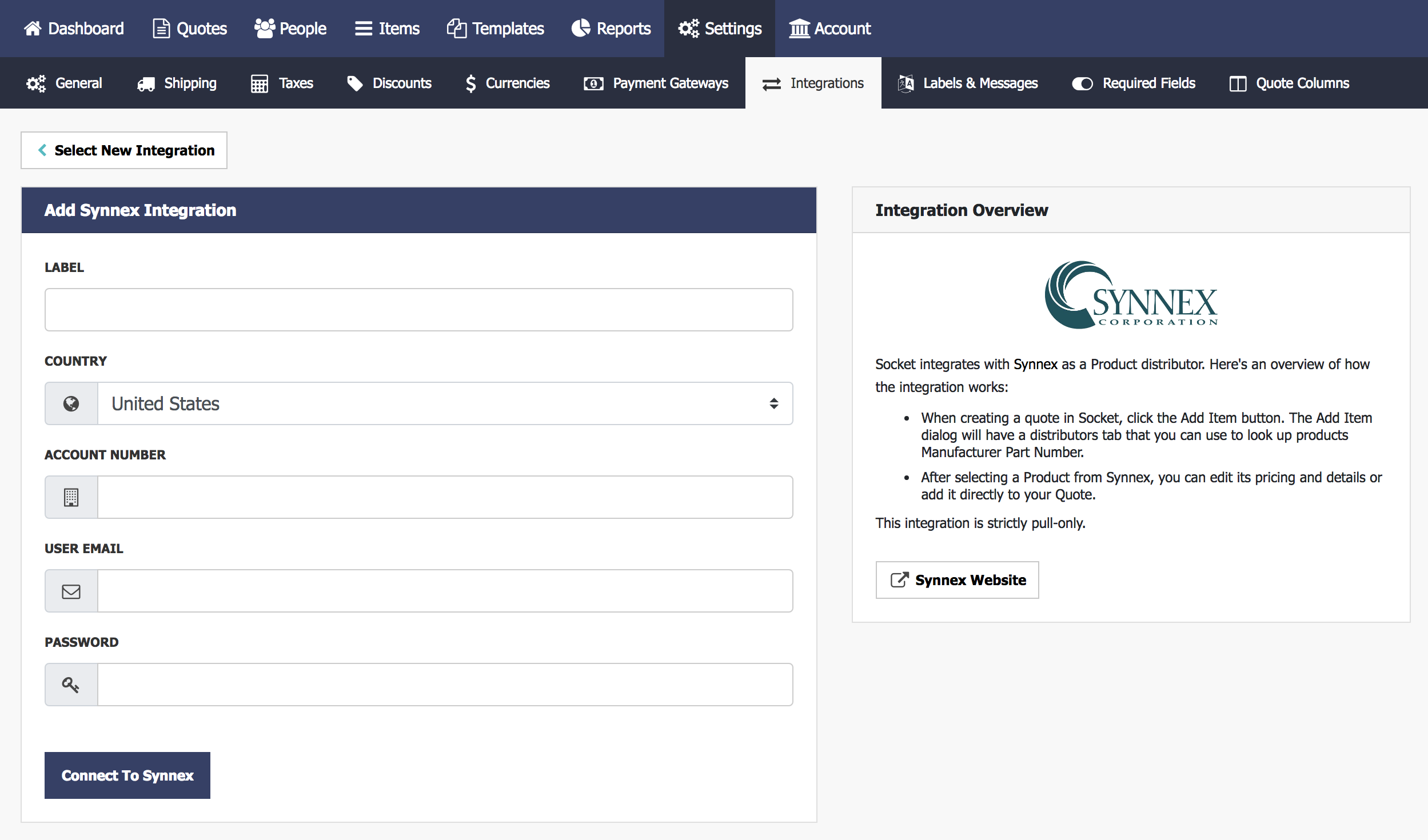
Task: Click the building icon beside Account Number
Action: [71, 497]
